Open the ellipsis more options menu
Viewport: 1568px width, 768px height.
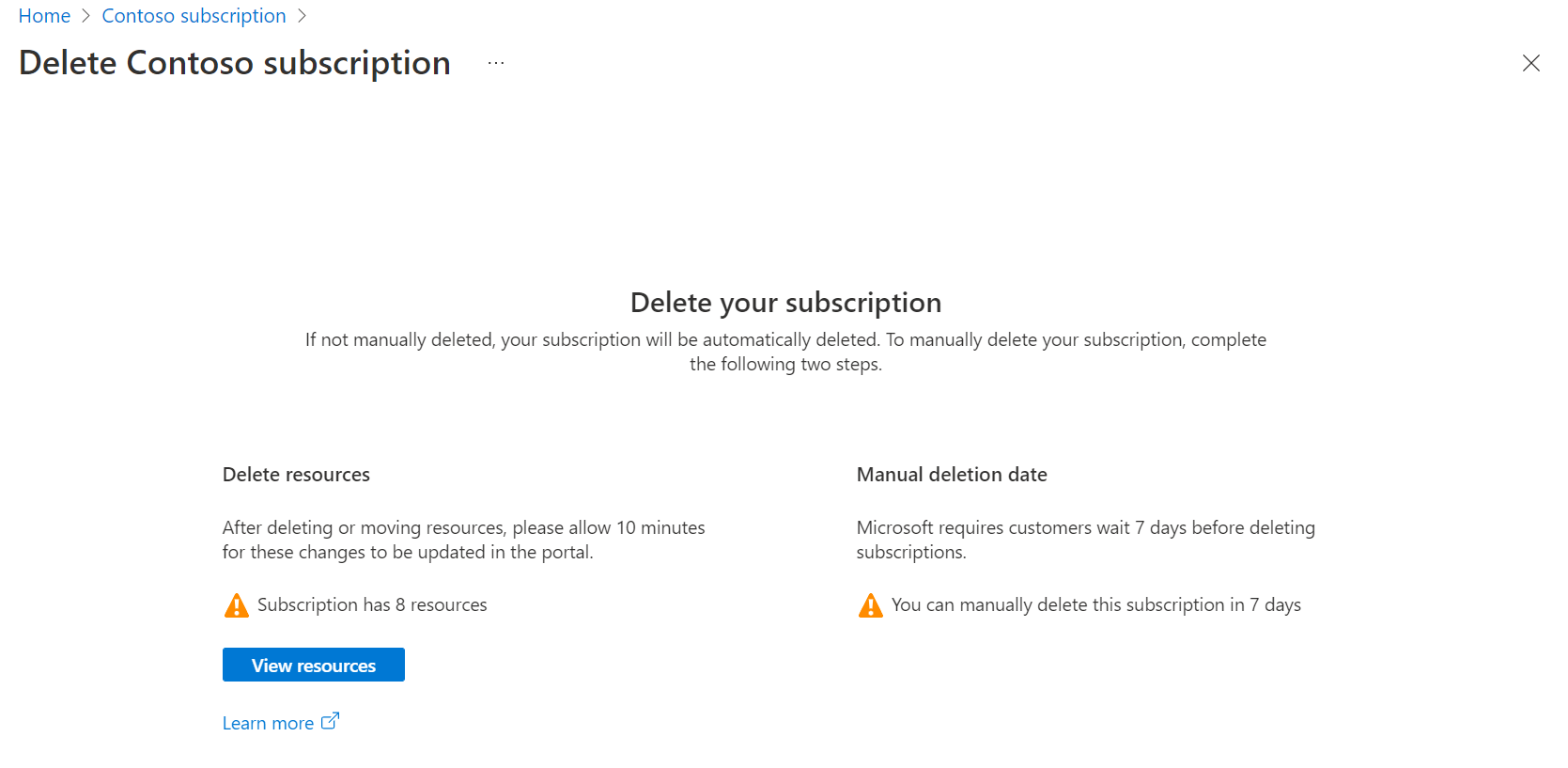coord(496,63)
